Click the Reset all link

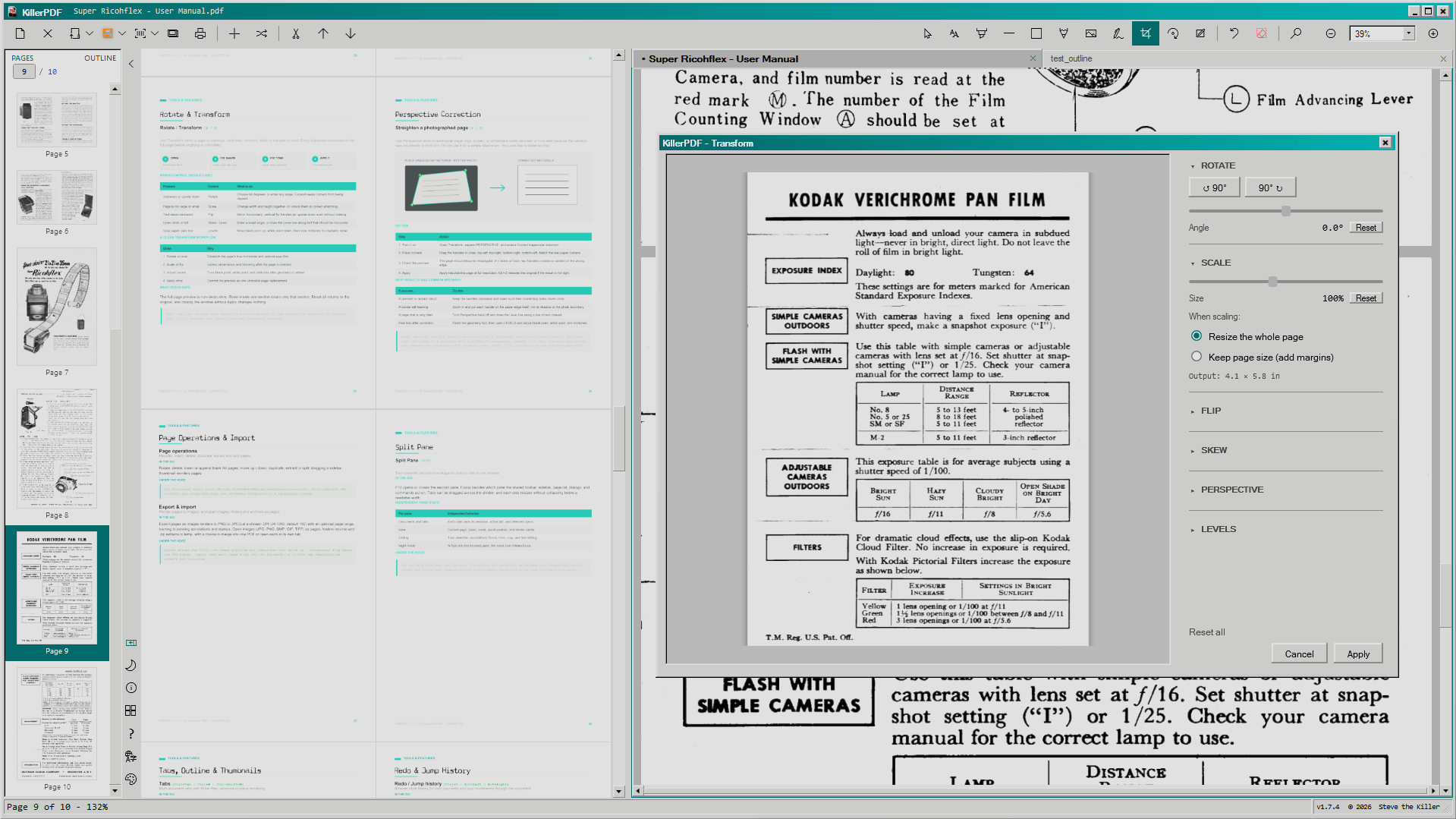(x=1206, y=632)
